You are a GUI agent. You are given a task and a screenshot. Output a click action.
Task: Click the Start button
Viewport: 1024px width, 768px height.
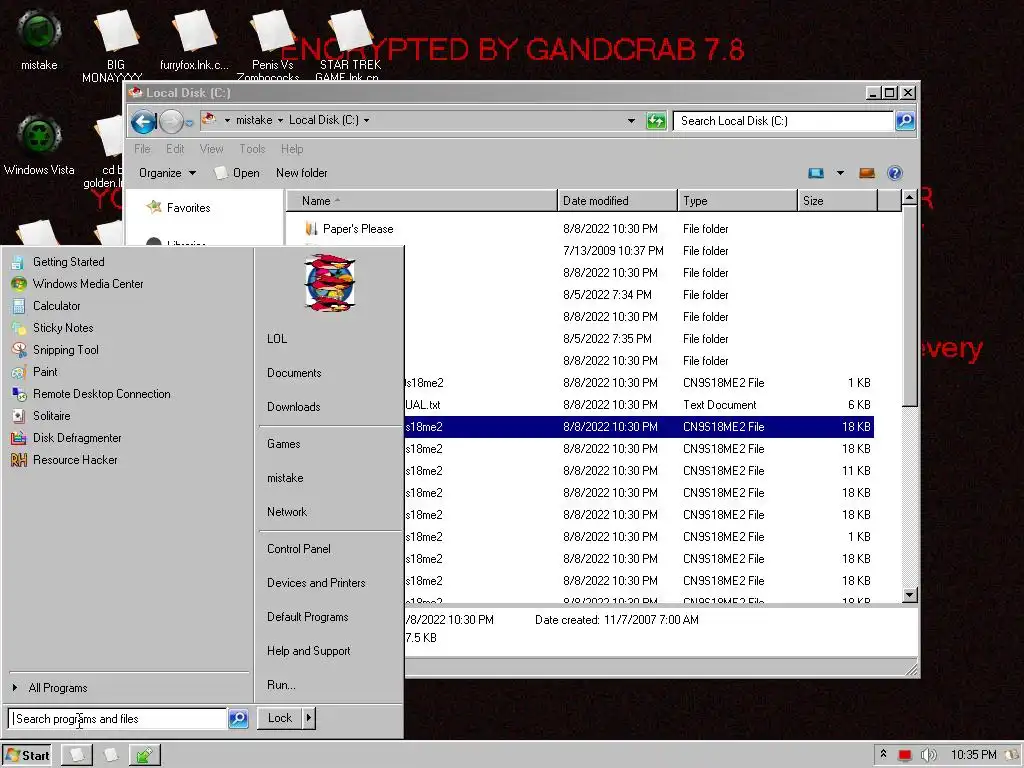(27, 756)
